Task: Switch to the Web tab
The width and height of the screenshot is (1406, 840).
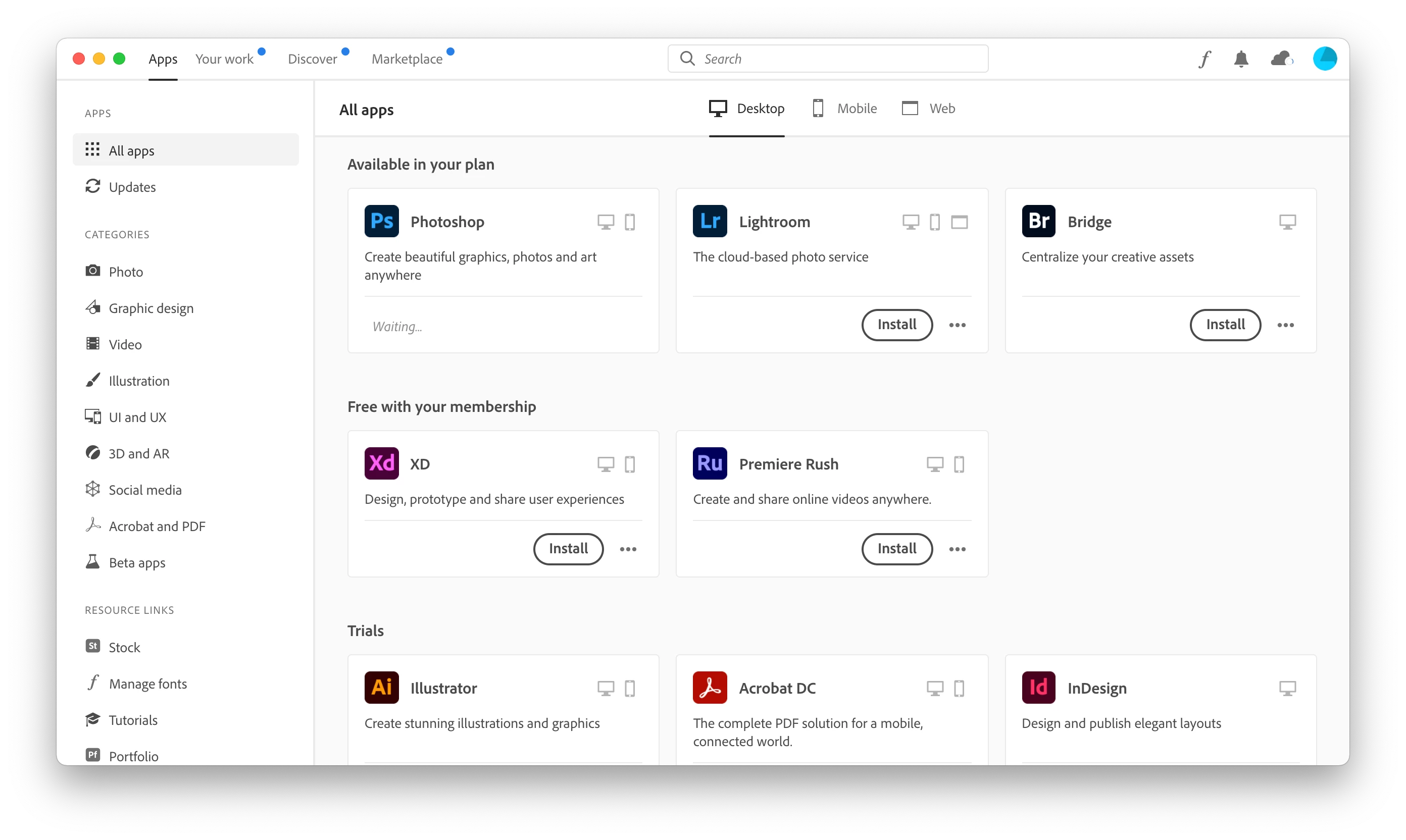Action: pyautogui.click(x=929, y=108)
